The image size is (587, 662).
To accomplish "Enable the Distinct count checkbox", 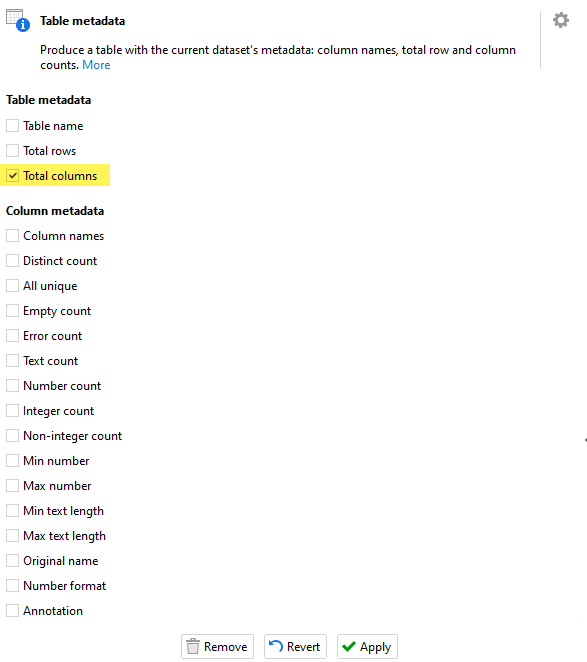I will click(12, 260).
